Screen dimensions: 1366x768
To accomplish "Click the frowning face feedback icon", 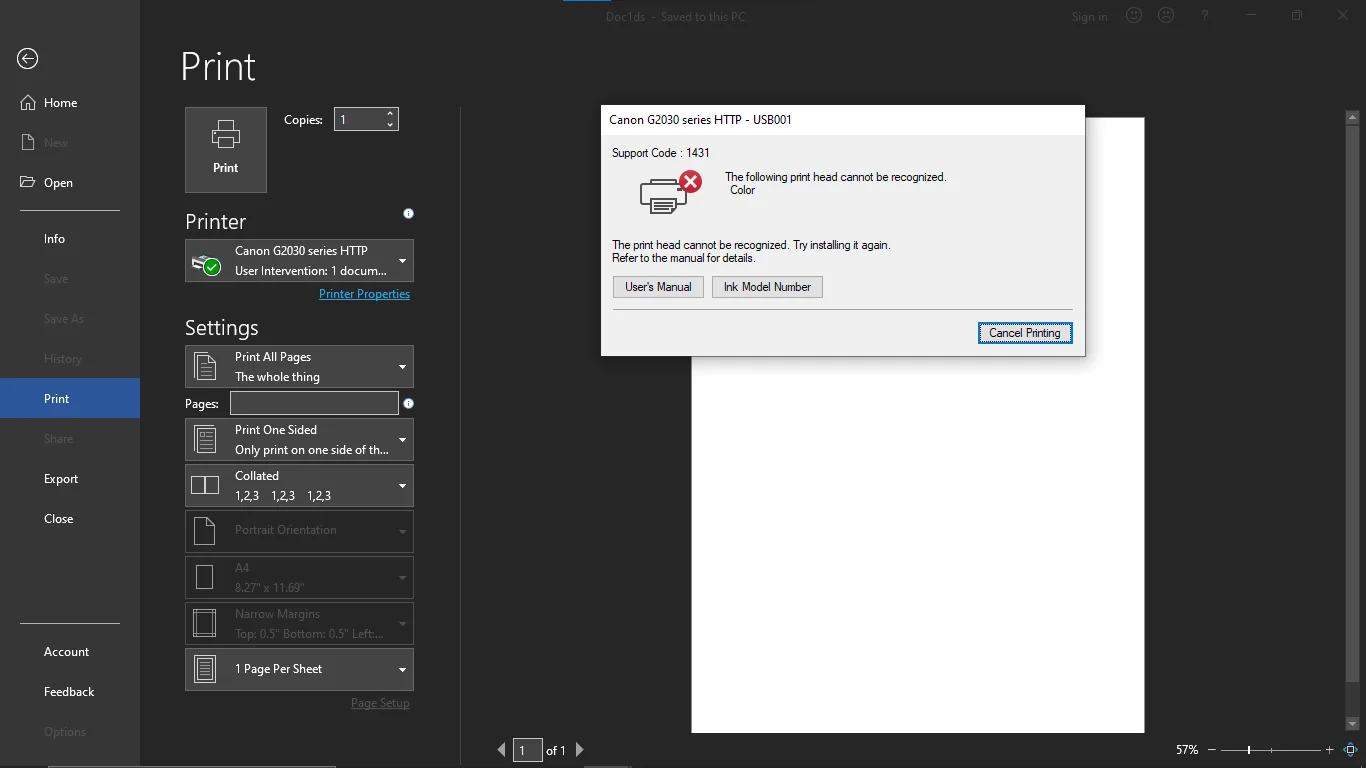I will point(1166,16).
